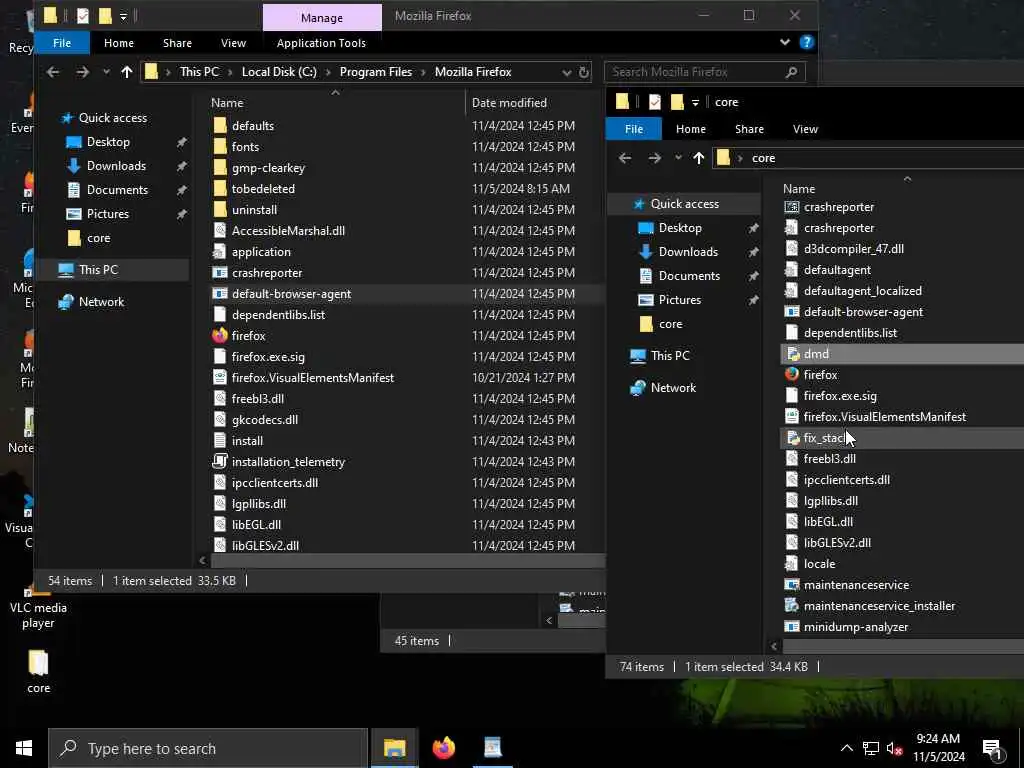Open the File tab in core window
The width and height of the screenshot is (1024, 768).
click(633, 129)
